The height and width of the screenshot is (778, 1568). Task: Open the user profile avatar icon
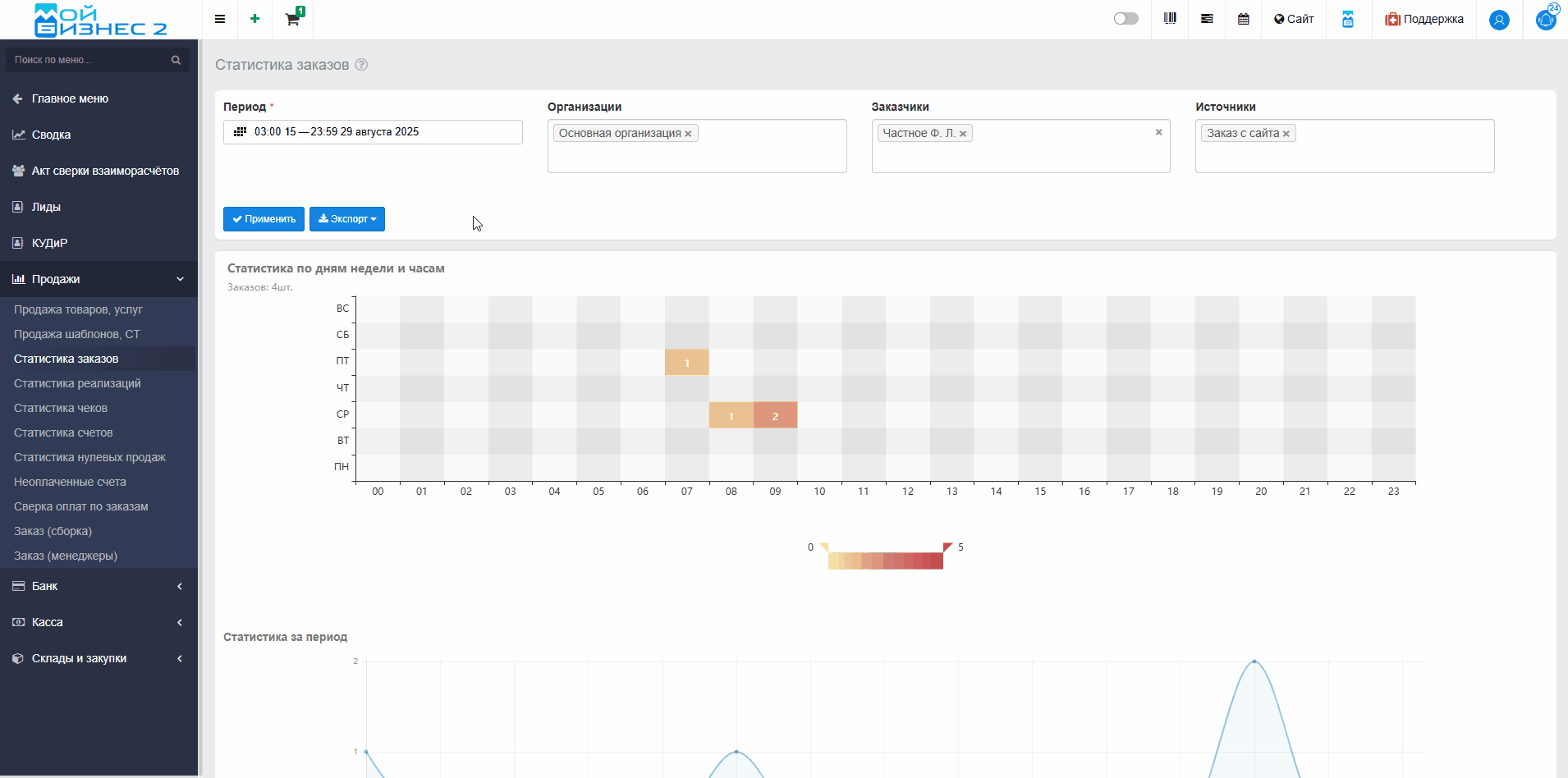coord(1499,20)
